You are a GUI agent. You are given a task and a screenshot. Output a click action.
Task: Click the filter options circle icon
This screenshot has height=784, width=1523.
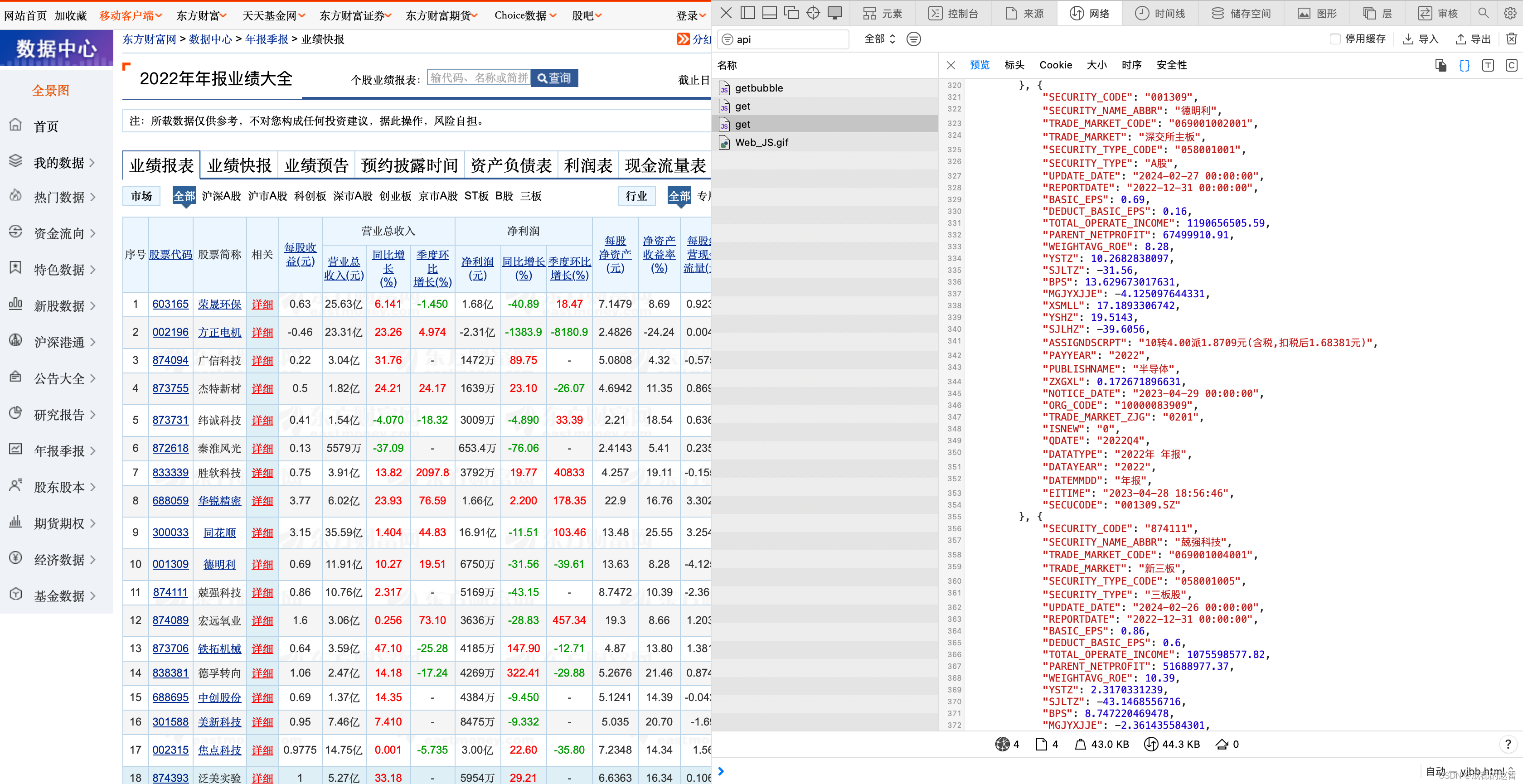(x=913, y=39)
